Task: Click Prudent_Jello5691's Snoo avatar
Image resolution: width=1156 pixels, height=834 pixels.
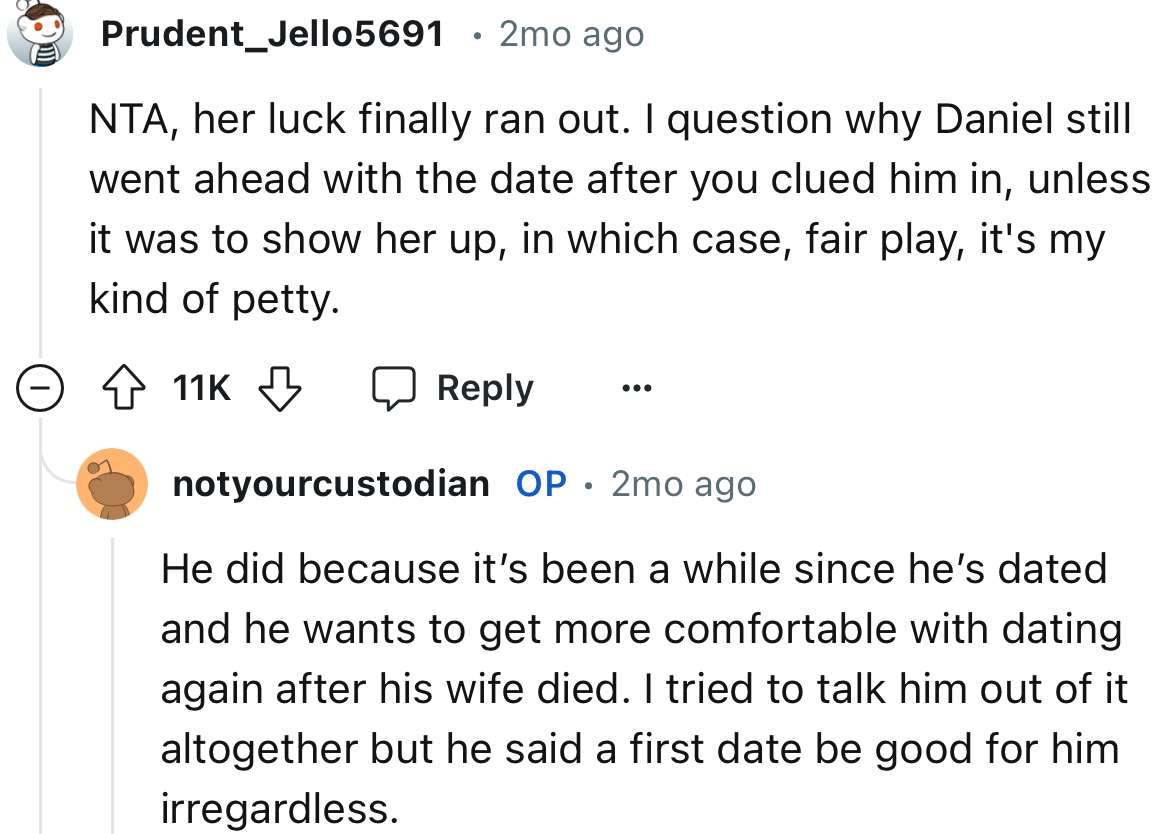Action: pos(38,33)
